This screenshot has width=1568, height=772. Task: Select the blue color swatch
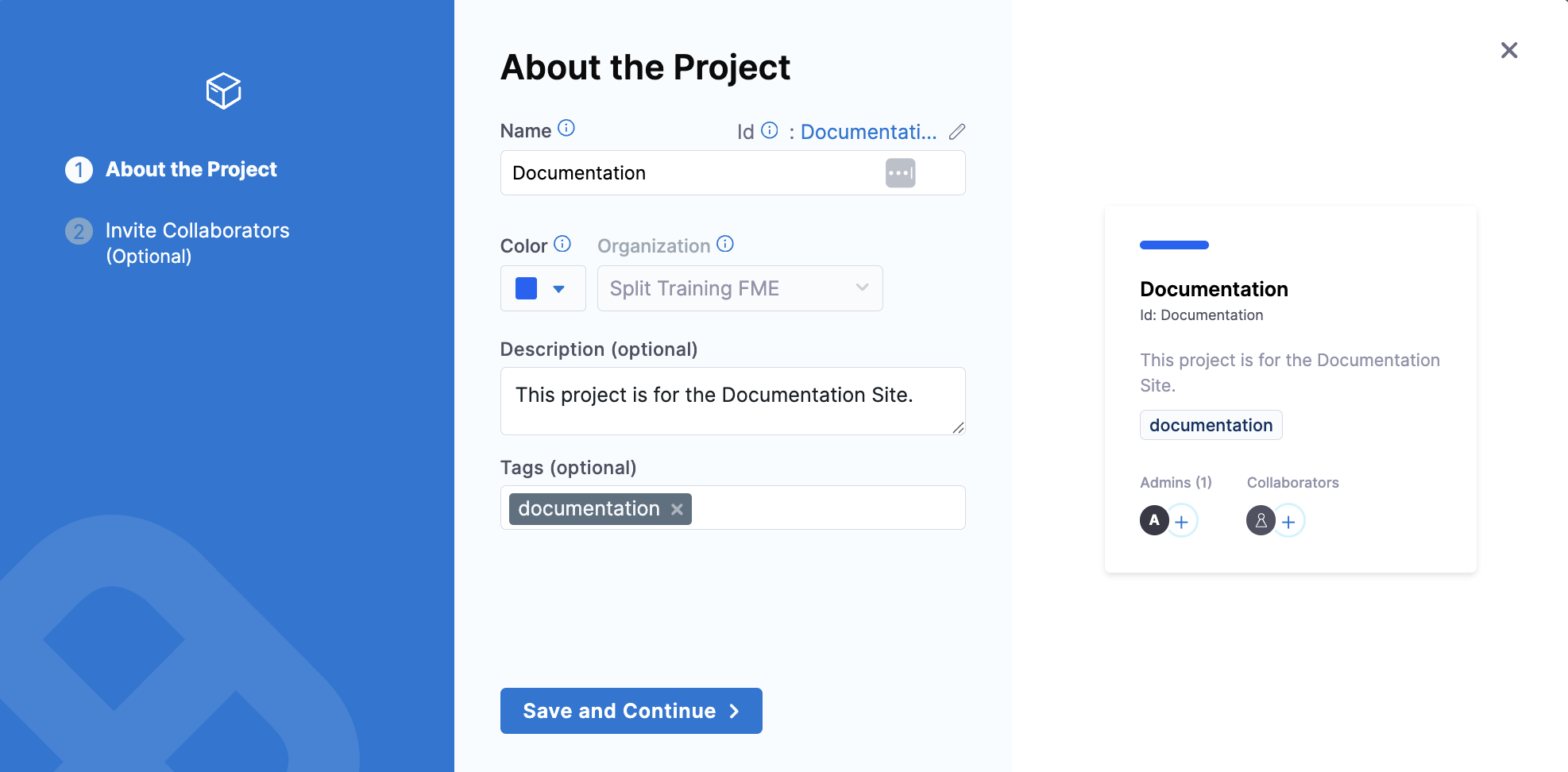pos(526,288)
